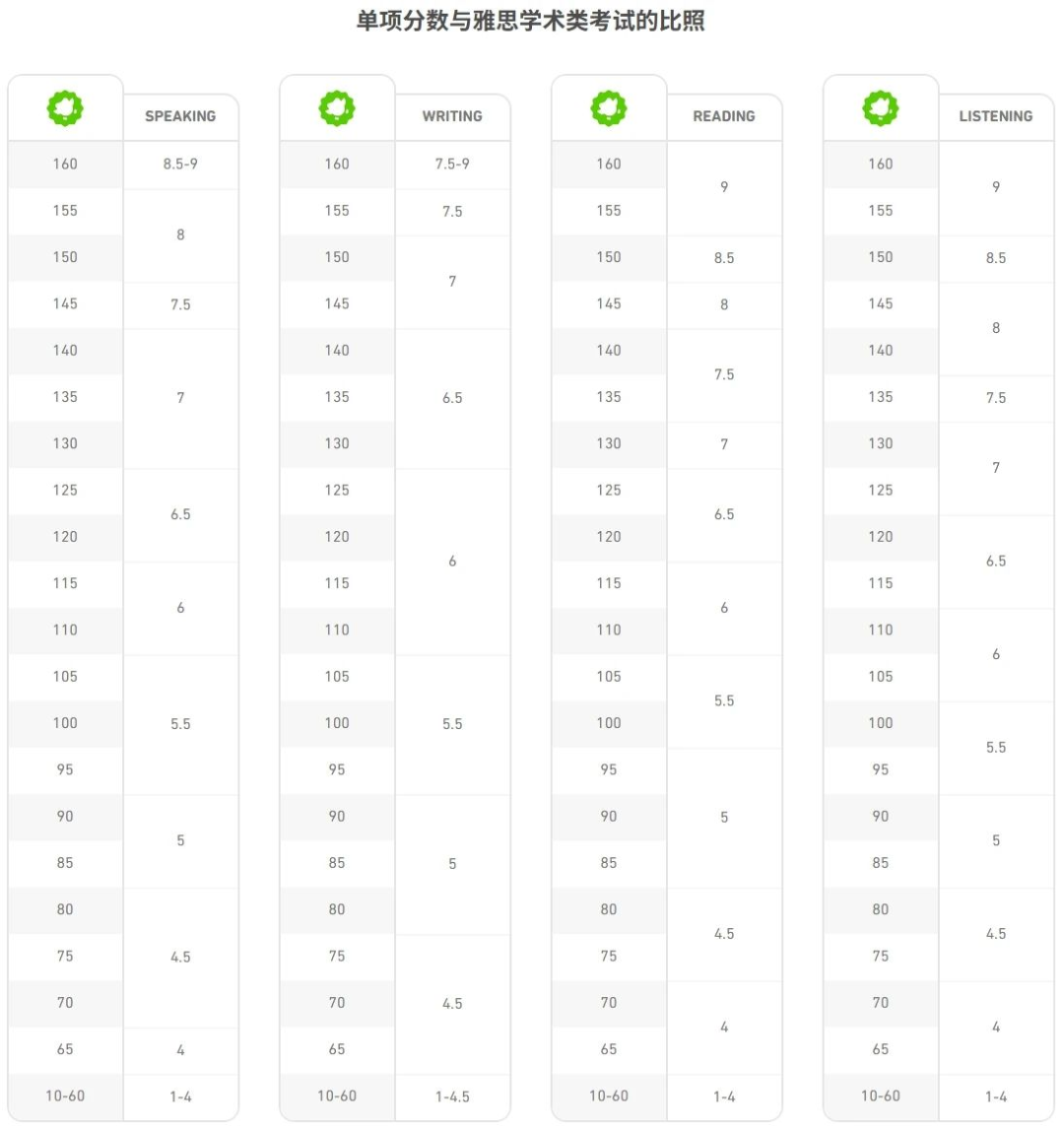This screenshot has width=1064, height=1129.
Task: Click Reading band 8.5 cell
Action: tap(724, 258)
